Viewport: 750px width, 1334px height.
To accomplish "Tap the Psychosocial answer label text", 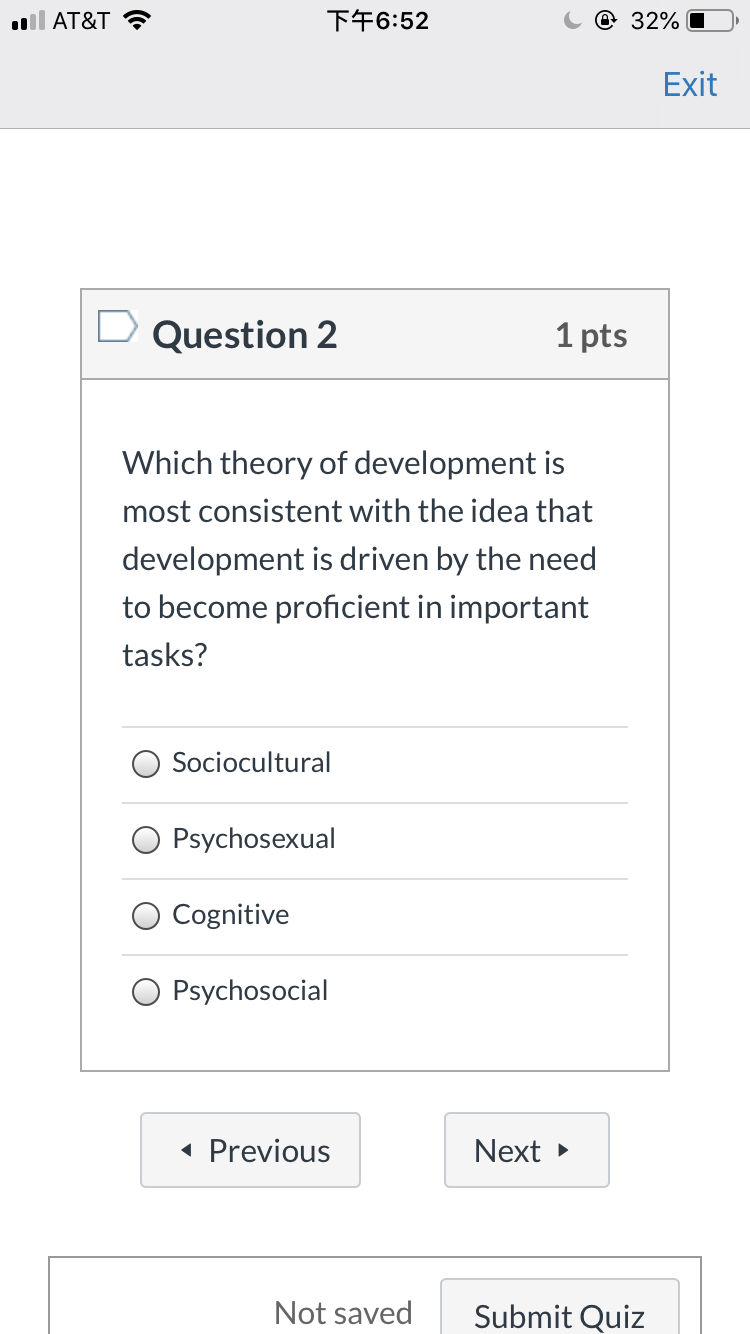I will coord(250,991).
